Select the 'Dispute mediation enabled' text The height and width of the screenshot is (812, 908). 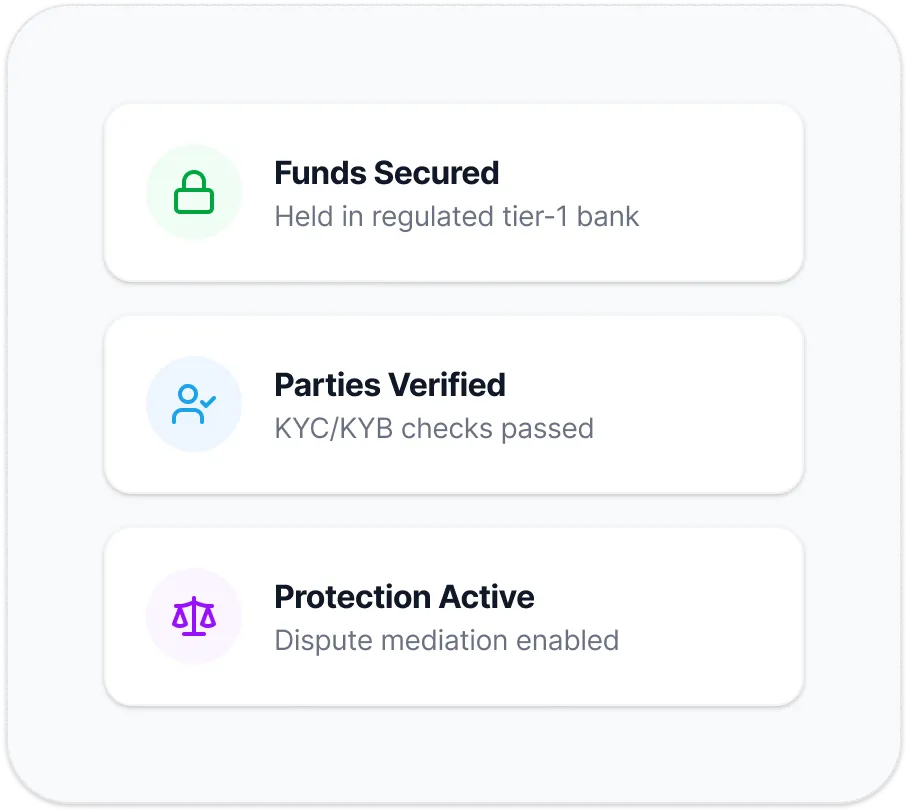(447, 640)
